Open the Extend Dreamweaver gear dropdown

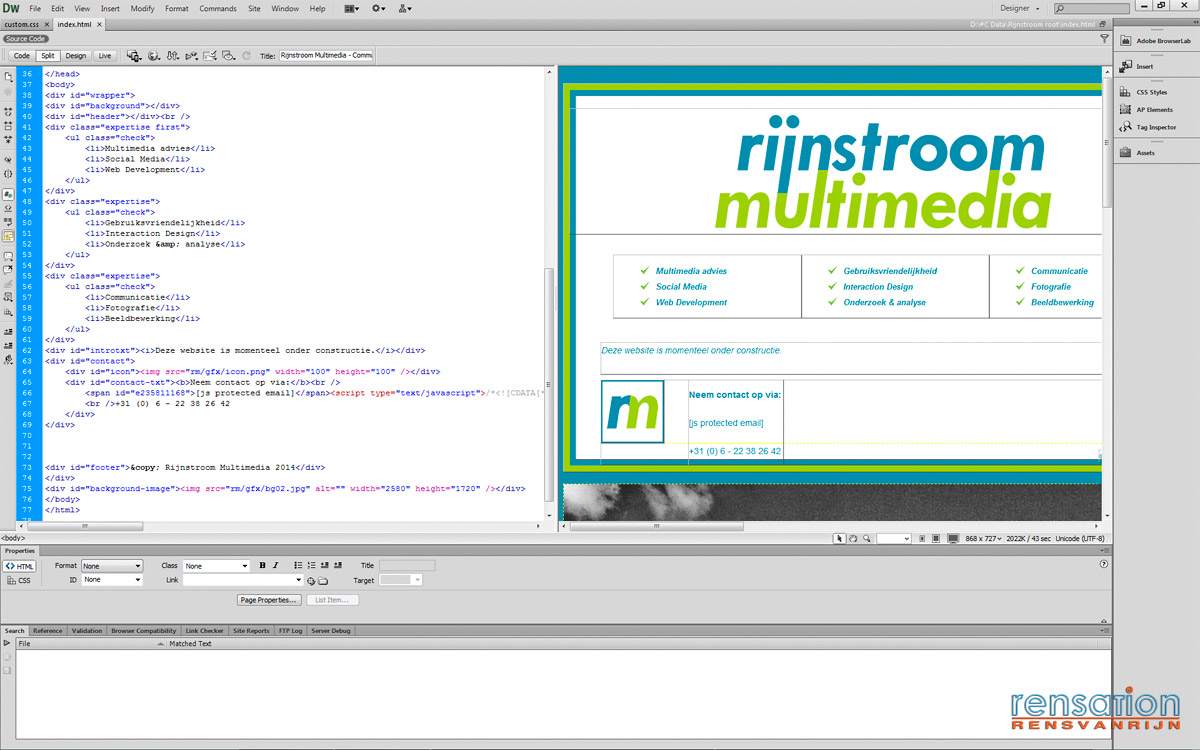(380, 8)
